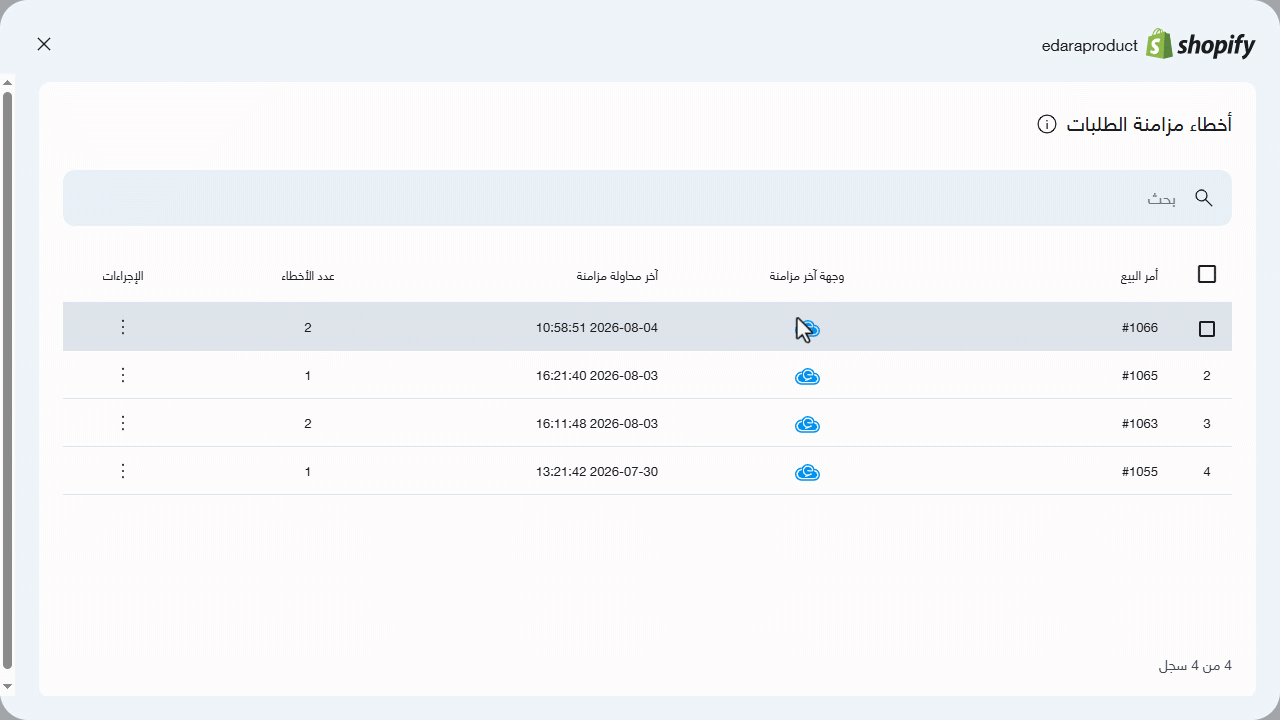Screen dimensions: 1280x720
Task: Select order number #1055
Action: coord(1140,472)
